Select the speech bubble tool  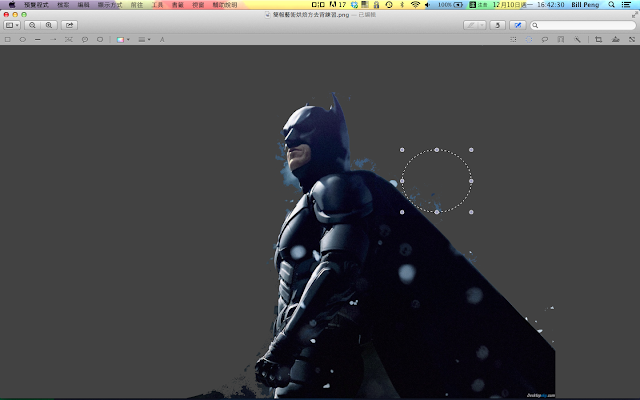click(84, 40)
